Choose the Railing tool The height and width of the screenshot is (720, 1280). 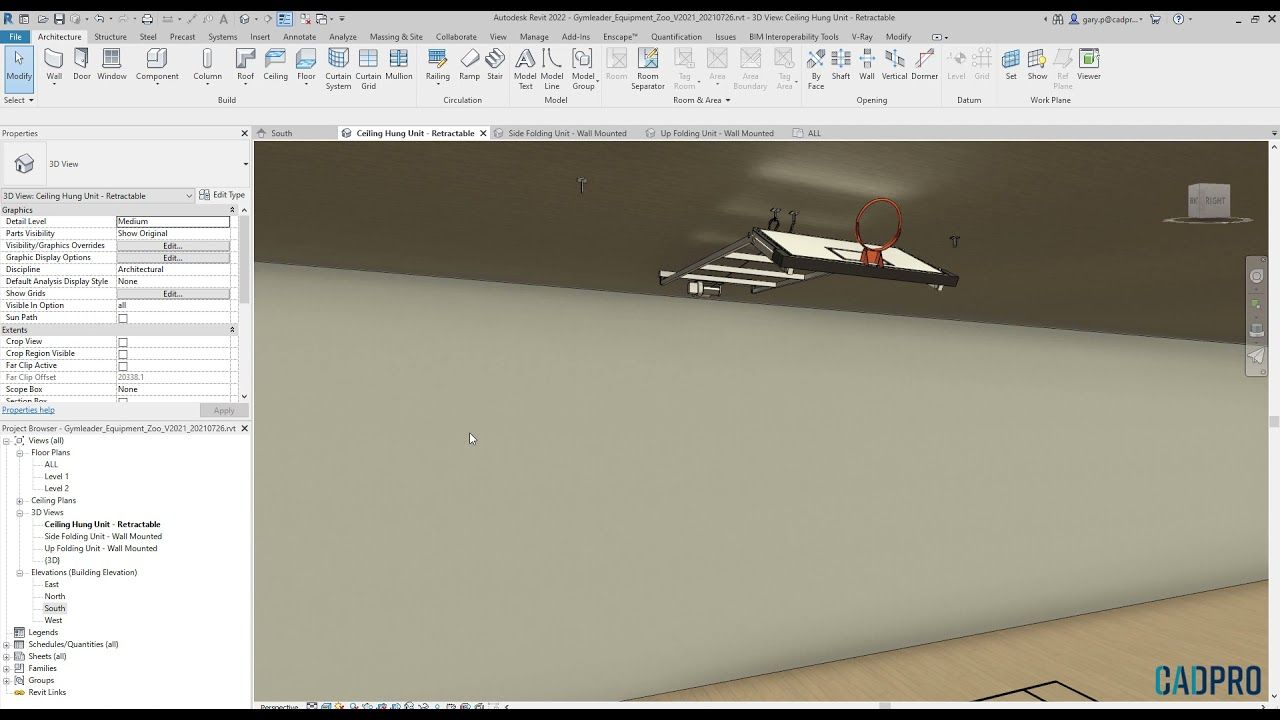pyautogui.click(x=438, y=65)
